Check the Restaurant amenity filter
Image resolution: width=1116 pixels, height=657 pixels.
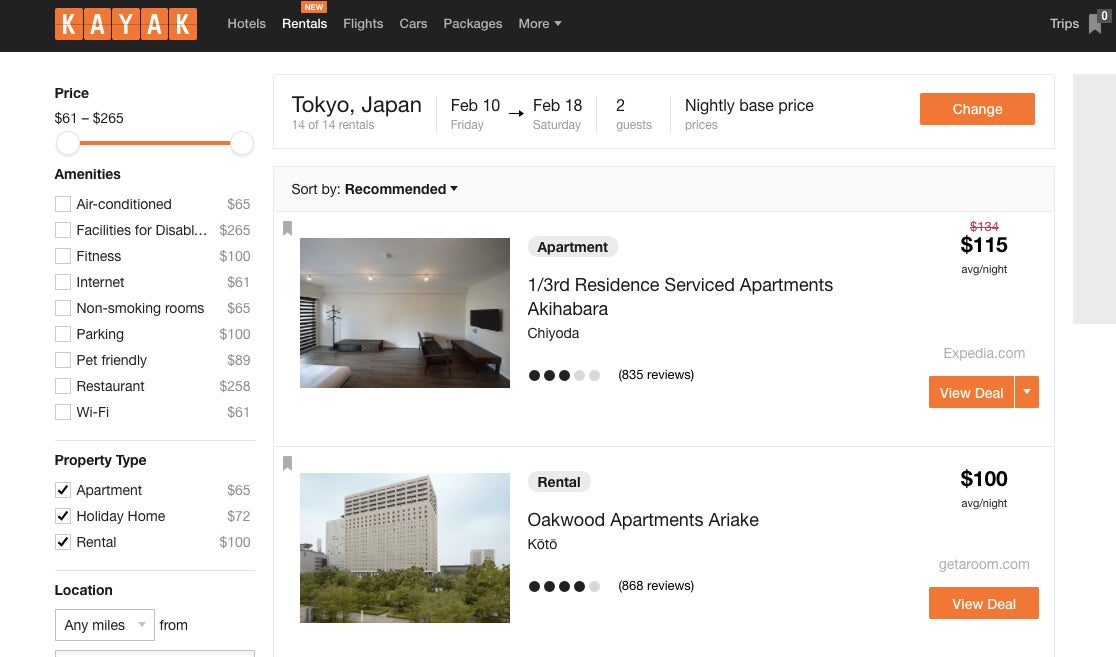pos(63,386)
